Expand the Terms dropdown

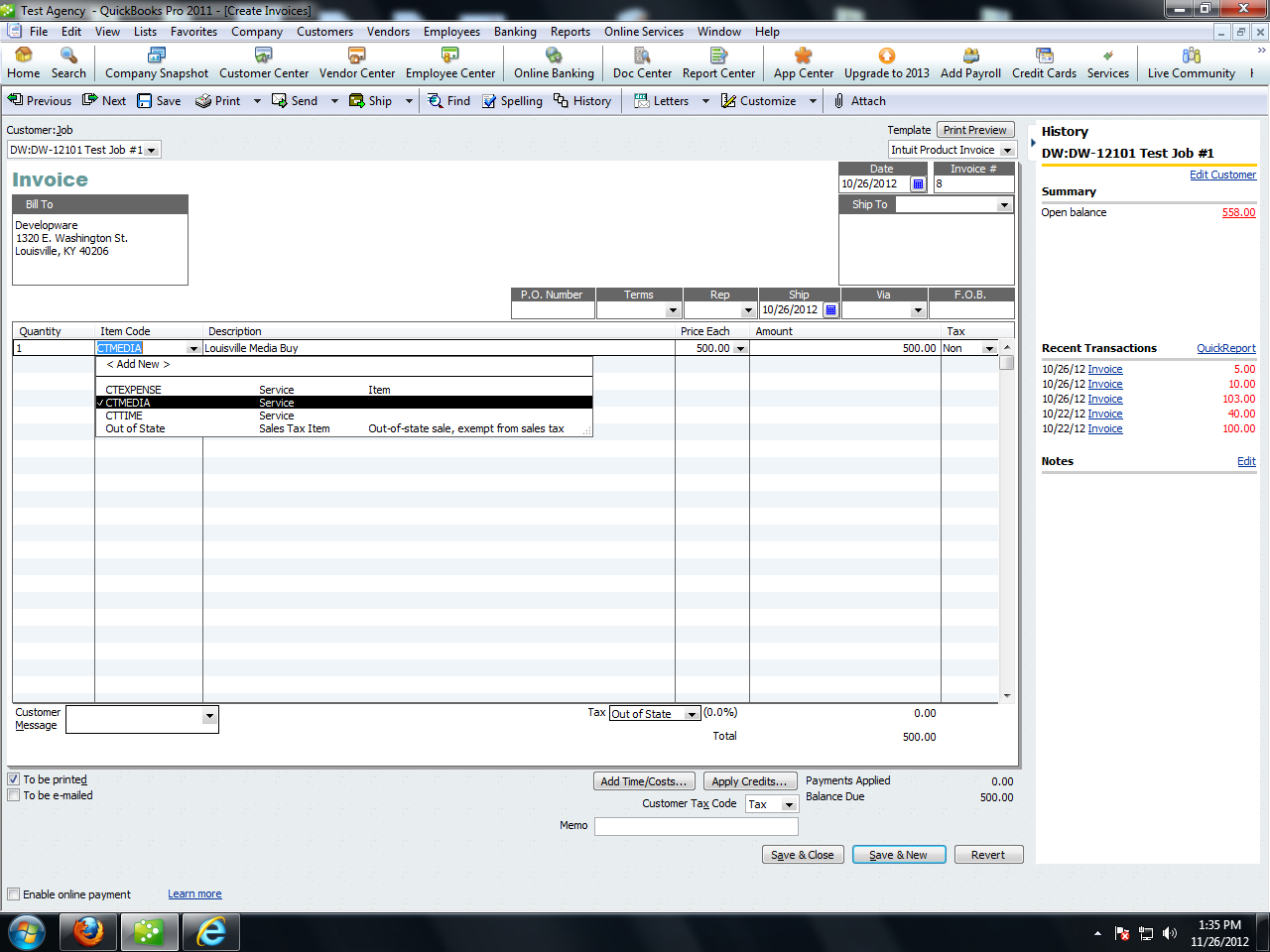(x=673, y=310)
